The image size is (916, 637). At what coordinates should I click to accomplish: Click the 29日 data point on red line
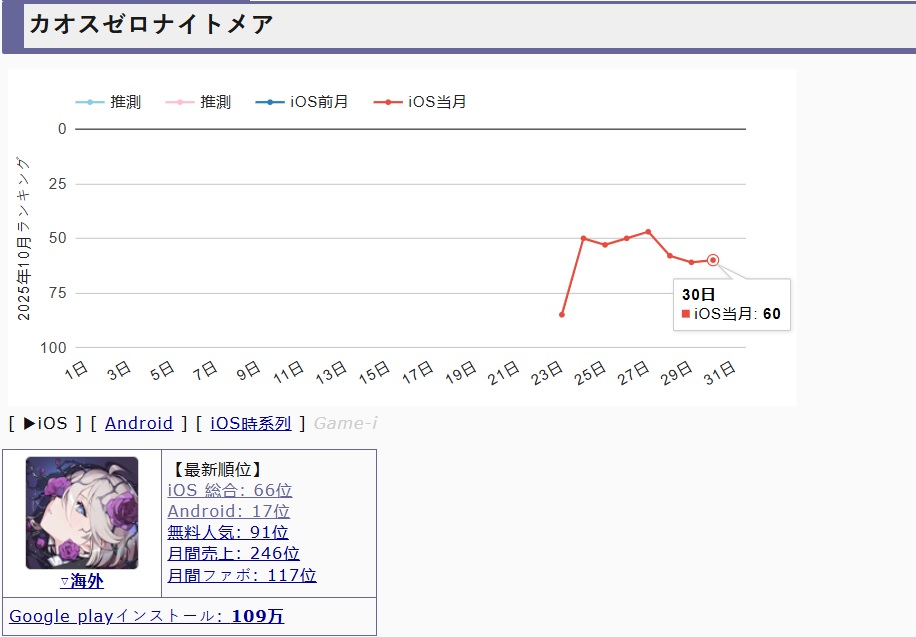(691, 262)
